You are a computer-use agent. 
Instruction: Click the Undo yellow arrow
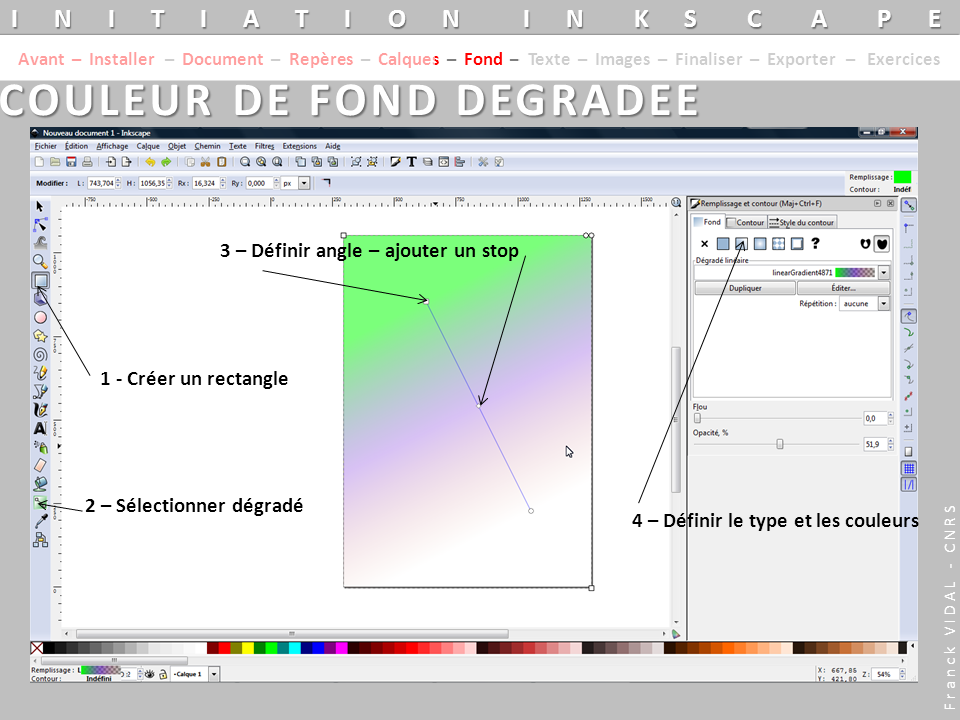[x=150, y=162]
